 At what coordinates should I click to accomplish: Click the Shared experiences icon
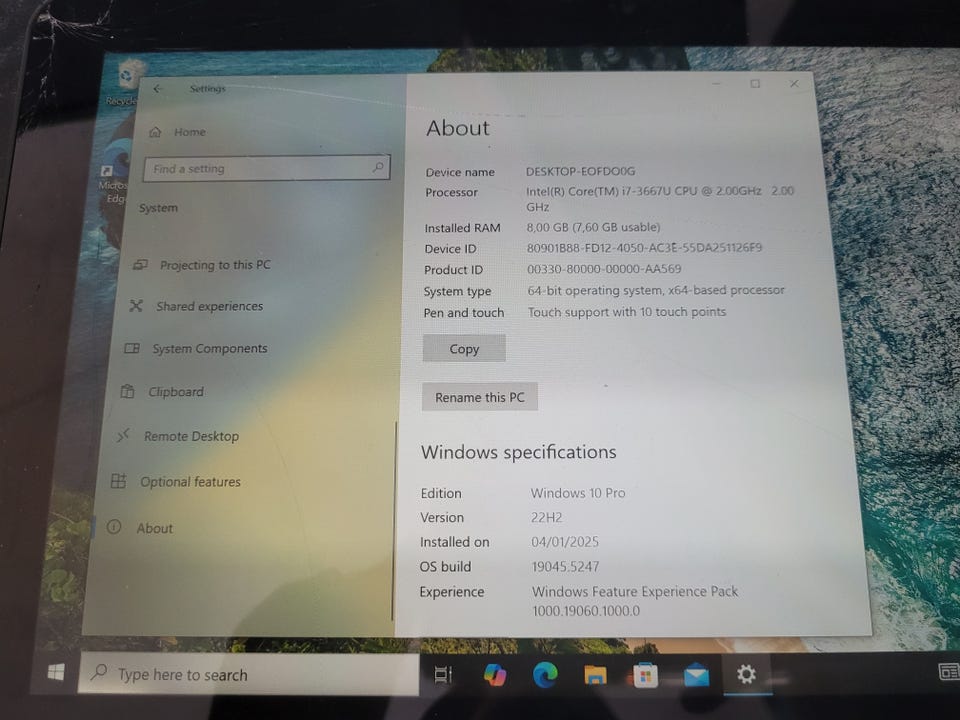tap(136, 306)
